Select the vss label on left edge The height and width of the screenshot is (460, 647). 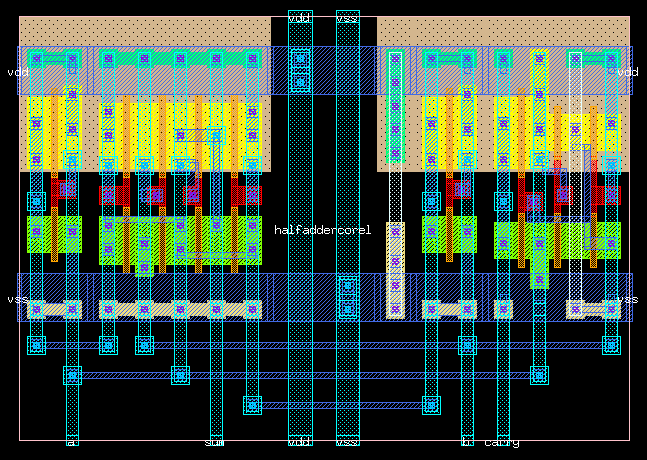17,300
